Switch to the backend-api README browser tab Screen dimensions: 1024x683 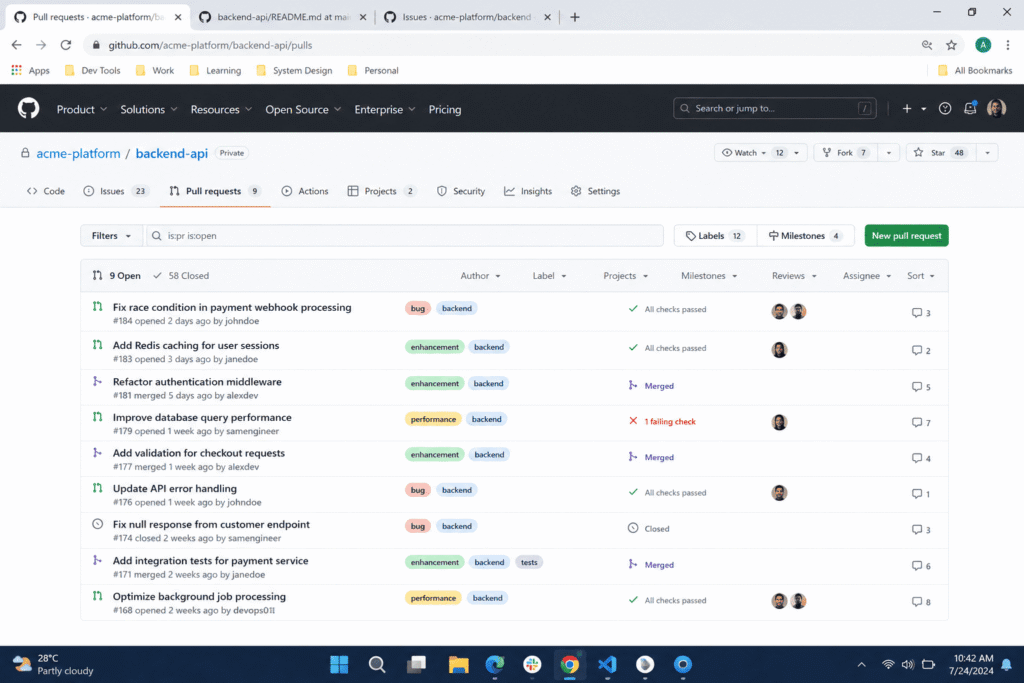point(283,17)
